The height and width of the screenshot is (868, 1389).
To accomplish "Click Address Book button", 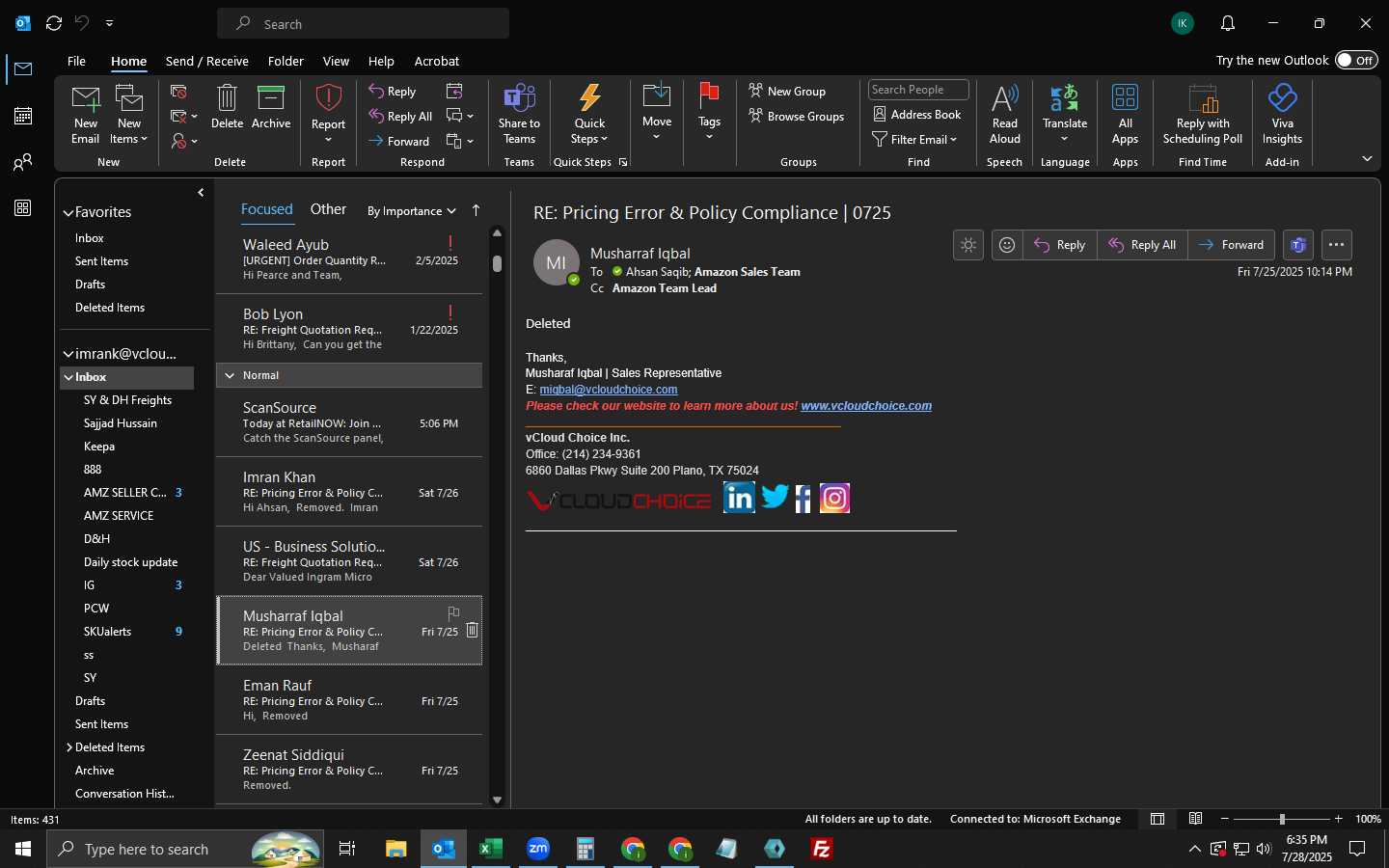I will click(917, 114).
